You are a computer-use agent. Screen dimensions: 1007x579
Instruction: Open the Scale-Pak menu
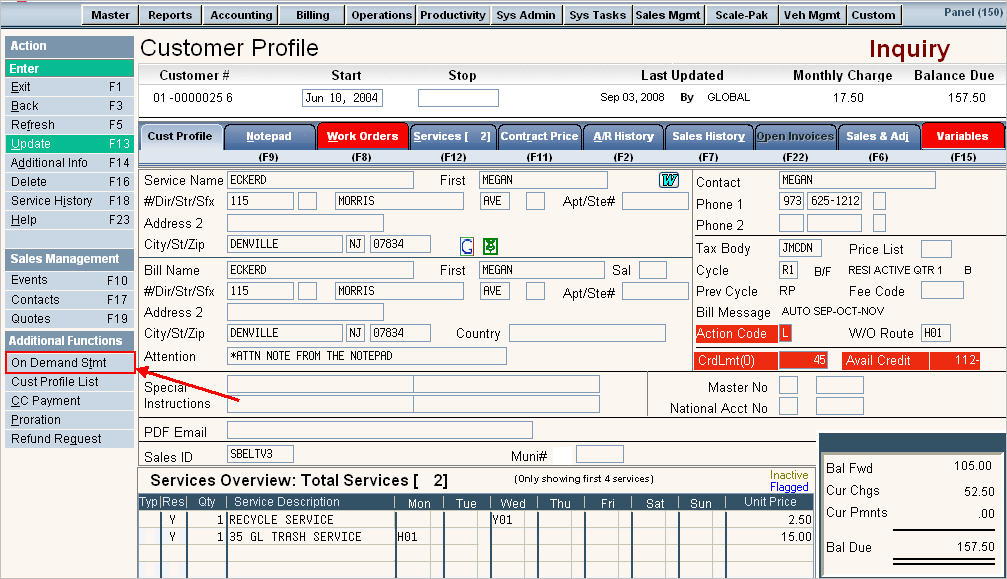coord(741,15)
